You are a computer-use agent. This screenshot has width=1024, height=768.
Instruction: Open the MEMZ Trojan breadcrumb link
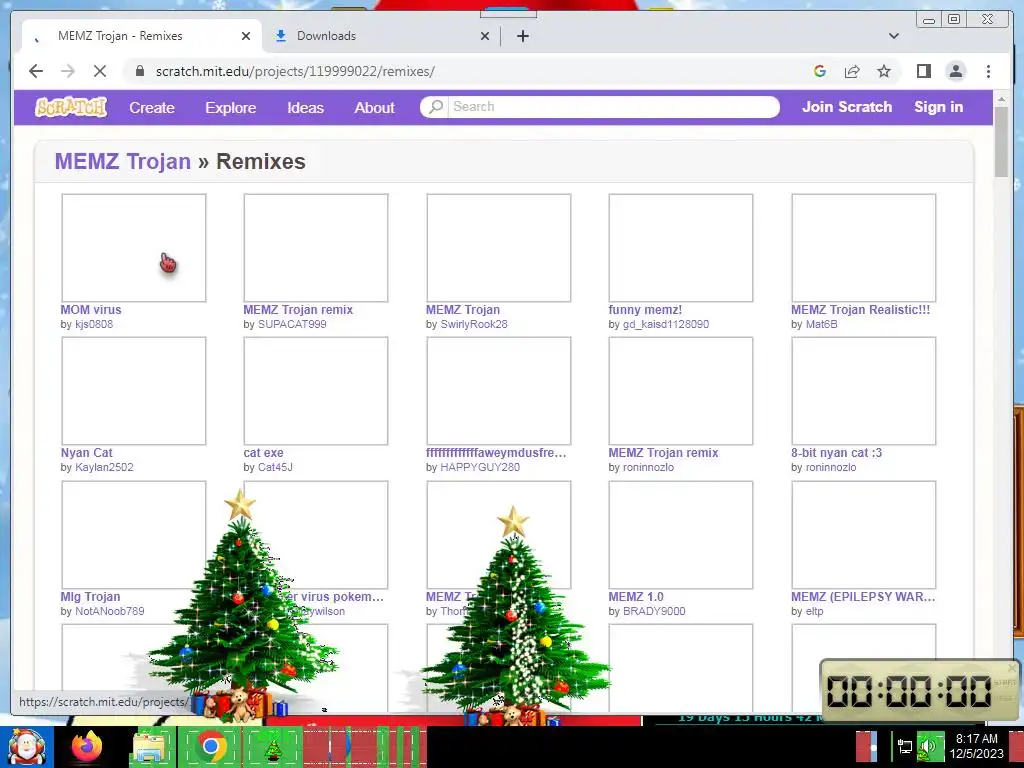click(123, 161)
